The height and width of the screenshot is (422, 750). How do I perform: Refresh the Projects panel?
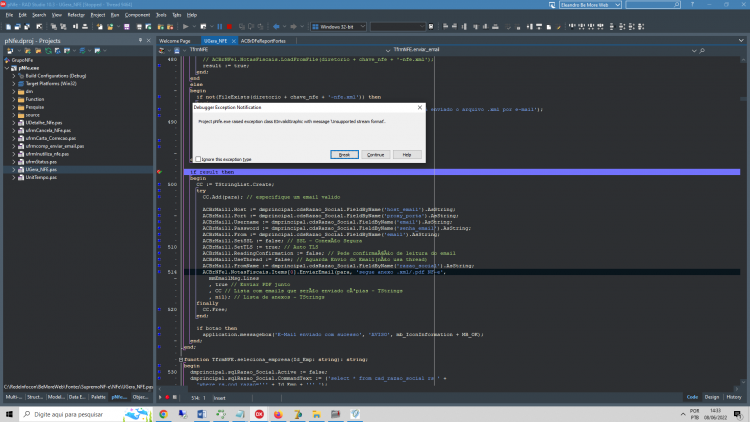coord(48,51)
